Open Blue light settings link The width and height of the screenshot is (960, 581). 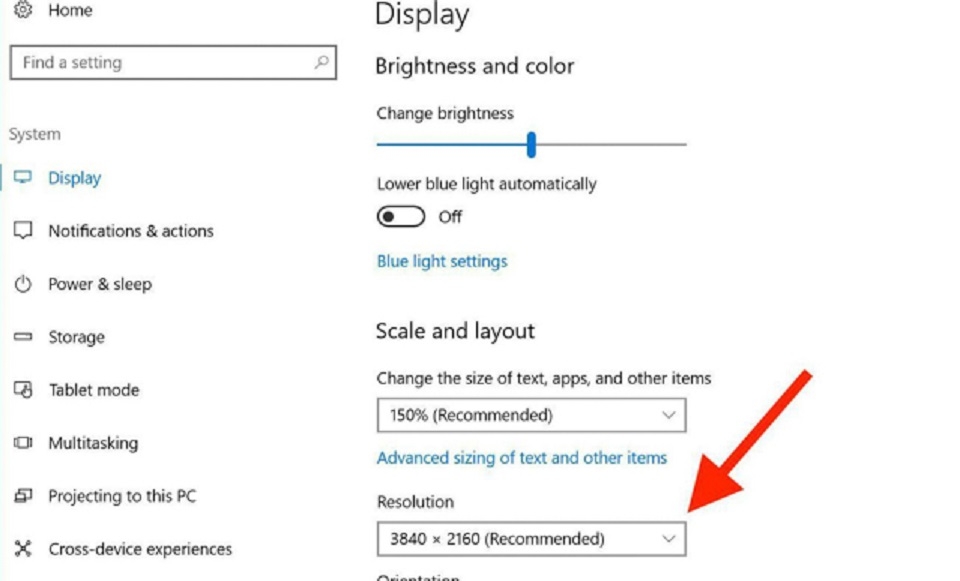click(442, 261)
